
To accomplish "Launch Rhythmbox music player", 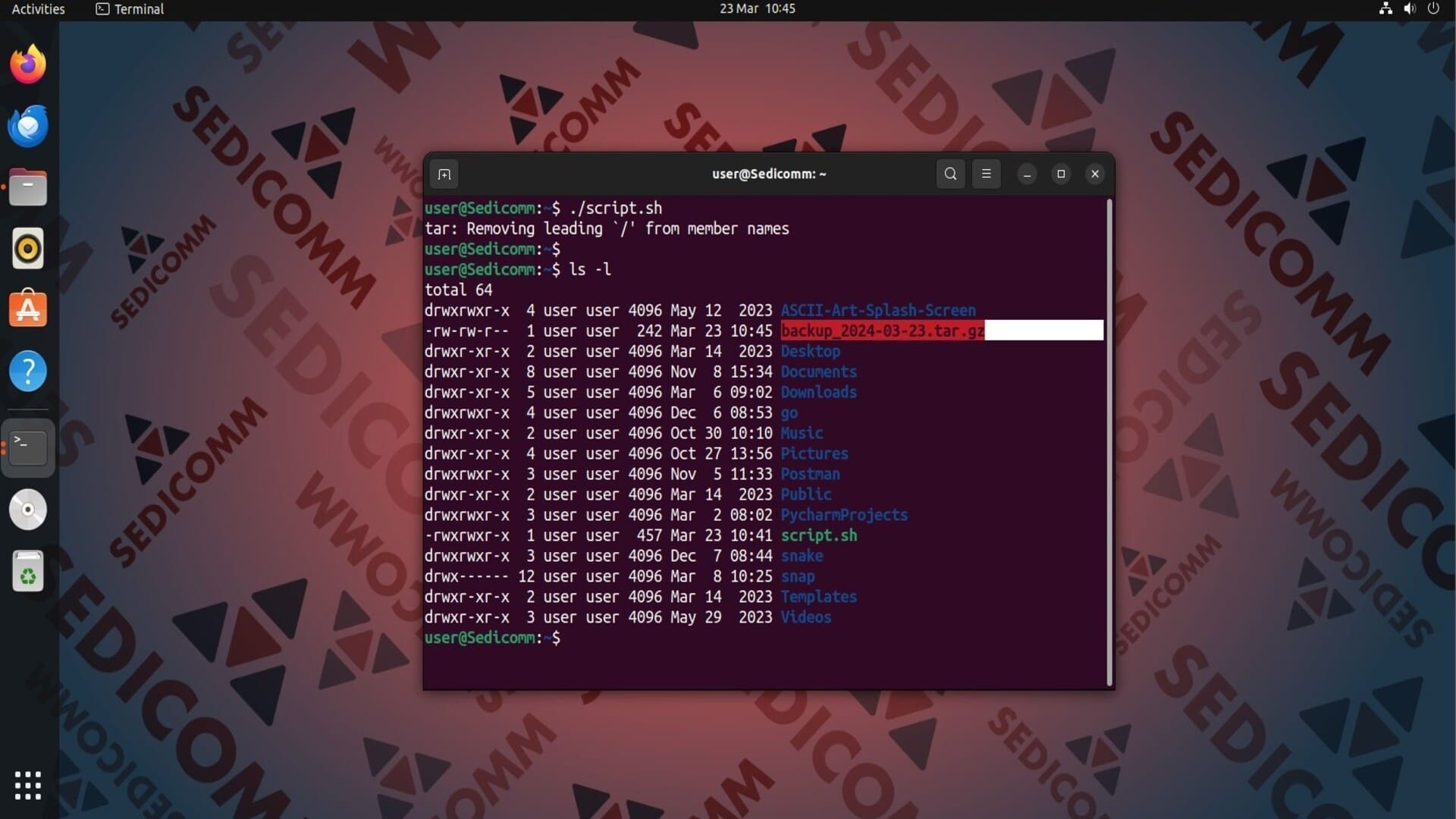I will click(x=28, y=249).
